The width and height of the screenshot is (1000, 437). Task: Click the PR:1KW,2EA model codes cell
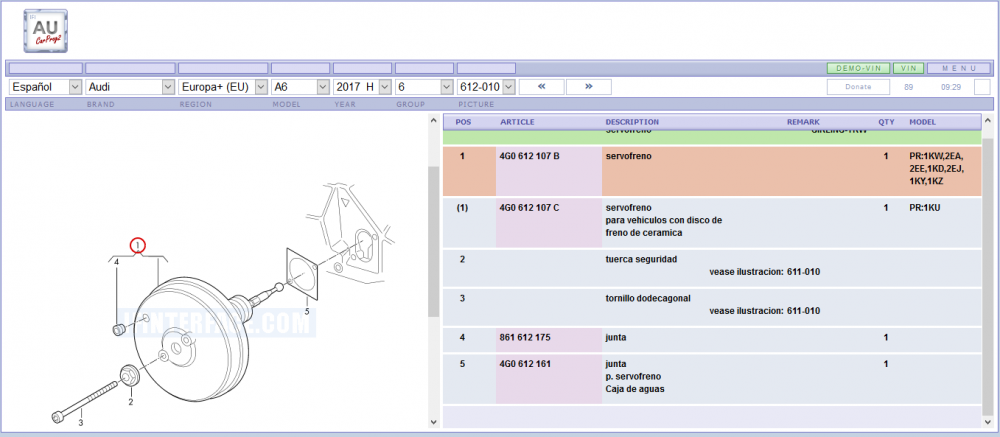point(938,168)
